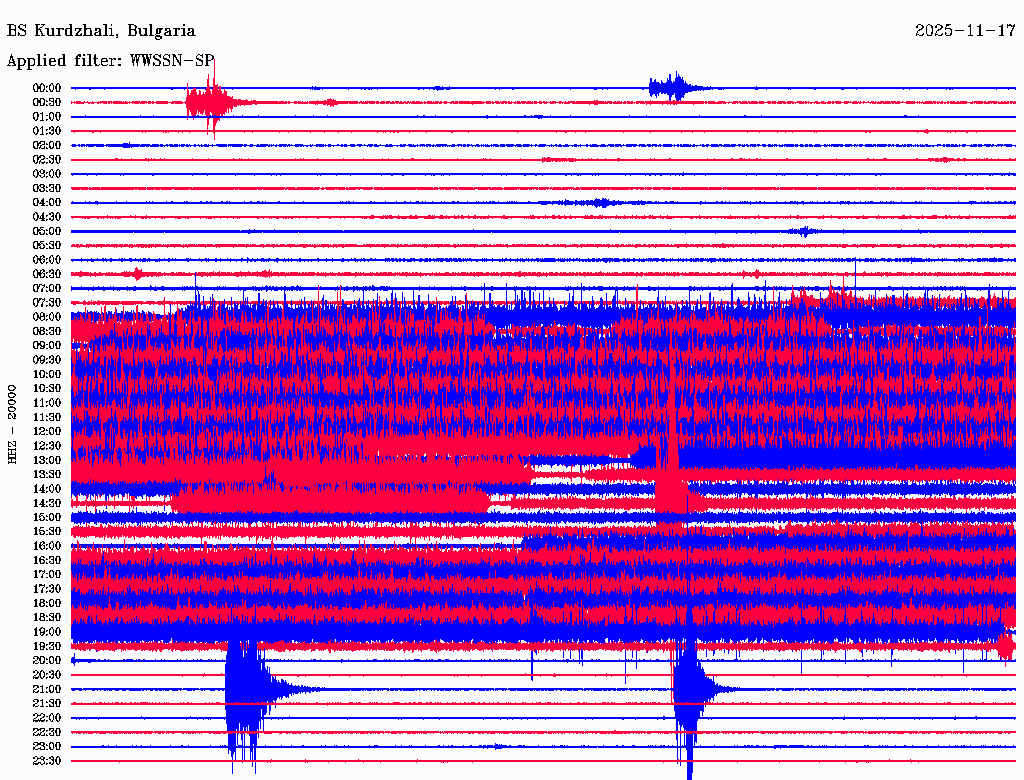
Task: Click the 'Applied filter: WWSSN-SP' text
Action: coord(110,61)
